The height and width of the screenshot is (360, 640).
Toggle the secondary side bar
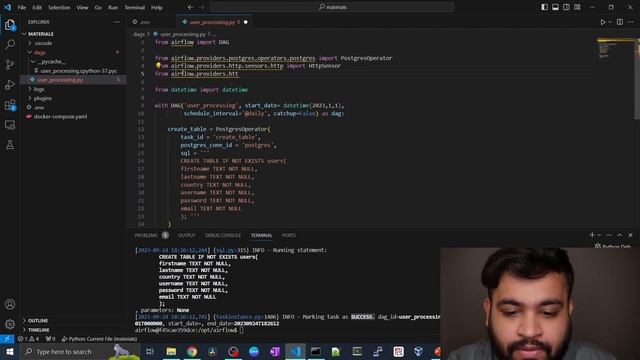coord(566,7)
